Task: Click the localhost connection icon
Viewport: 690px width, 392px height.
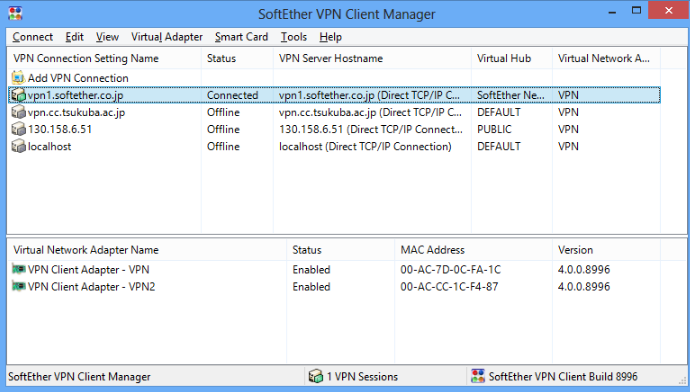Action: pyautogui.click(x=18, y=147)
